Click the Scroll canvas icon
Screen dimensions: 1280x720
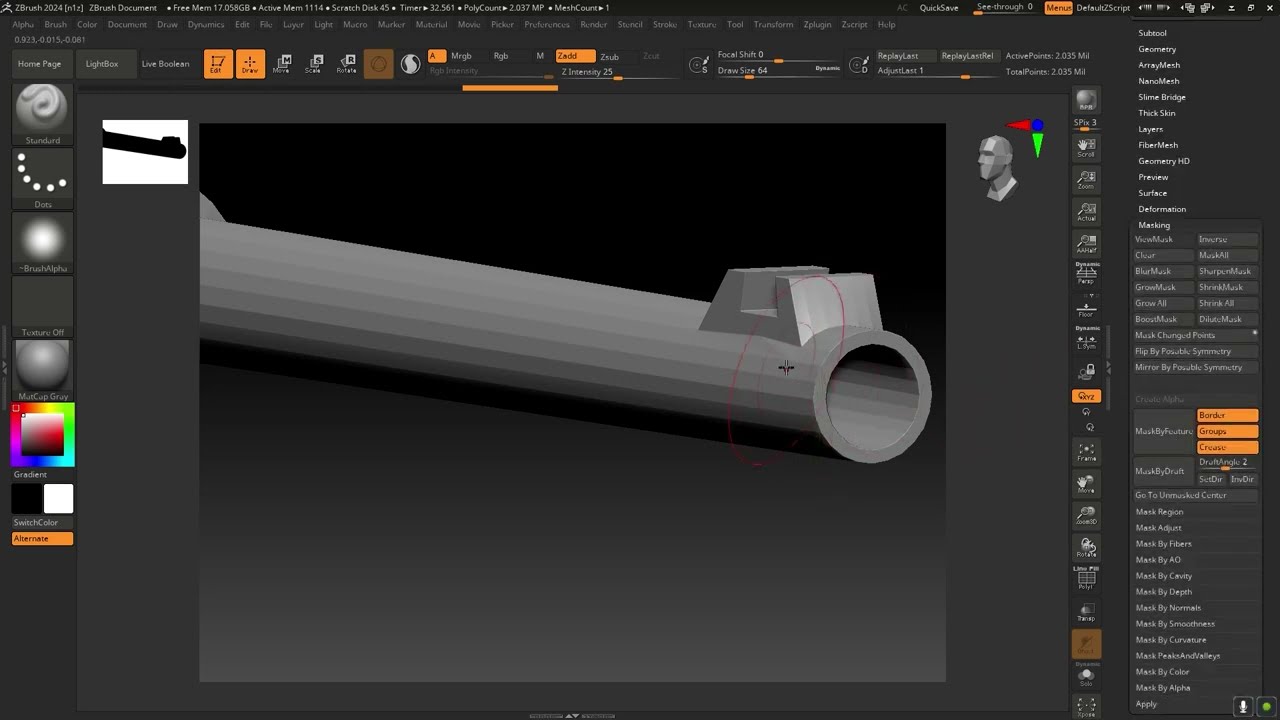tap(1086, 148)
